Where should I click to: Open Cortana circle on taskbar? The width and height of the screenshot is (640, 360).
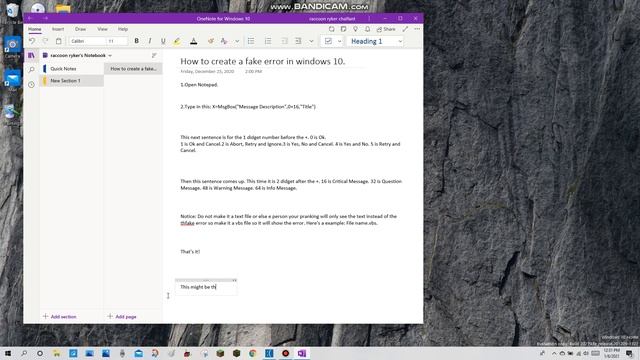(40, 353)
